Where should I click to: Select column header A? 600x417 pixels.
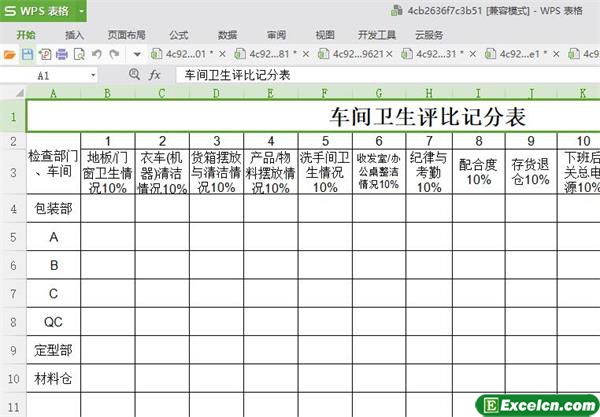tap(53, 93)
